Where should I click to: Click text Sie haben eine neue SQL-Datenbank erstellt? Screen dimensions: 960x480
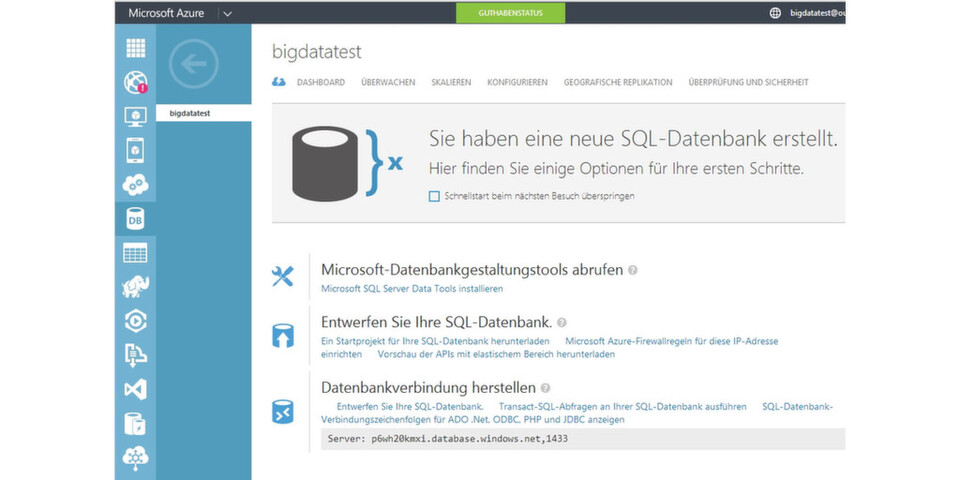633,139
